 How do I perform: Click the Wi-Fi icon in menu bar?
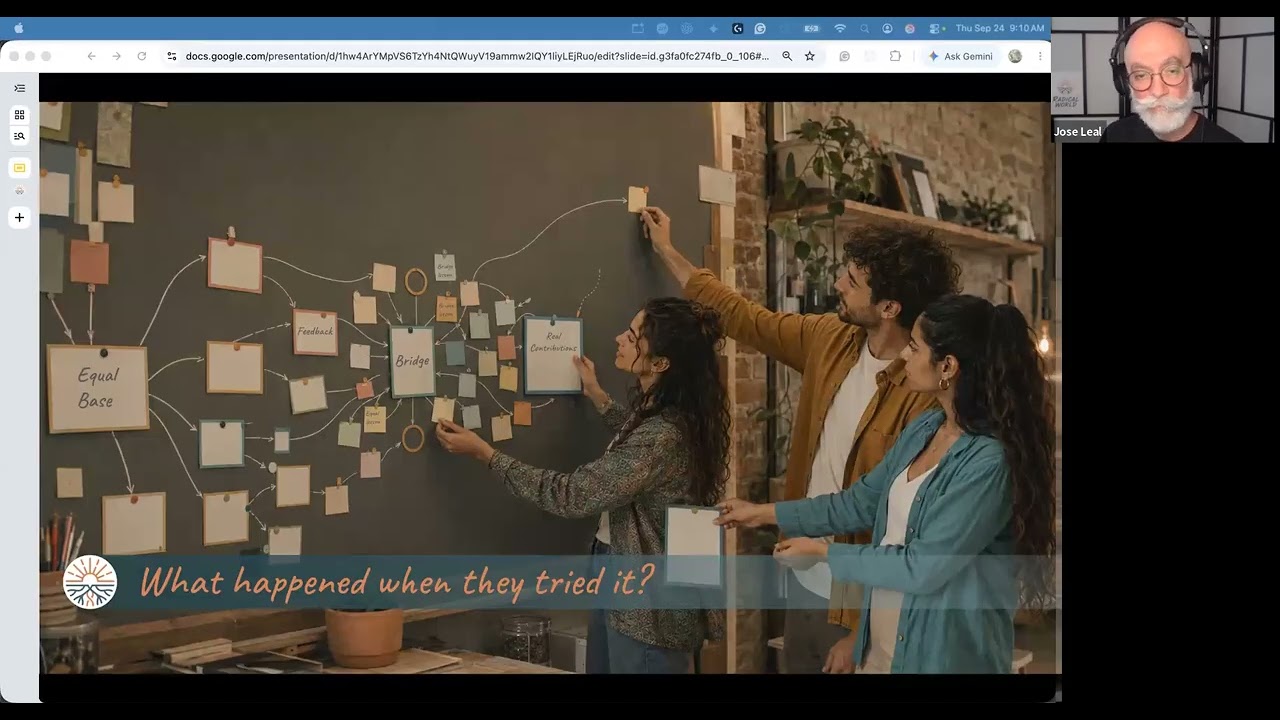click(840, 28)
